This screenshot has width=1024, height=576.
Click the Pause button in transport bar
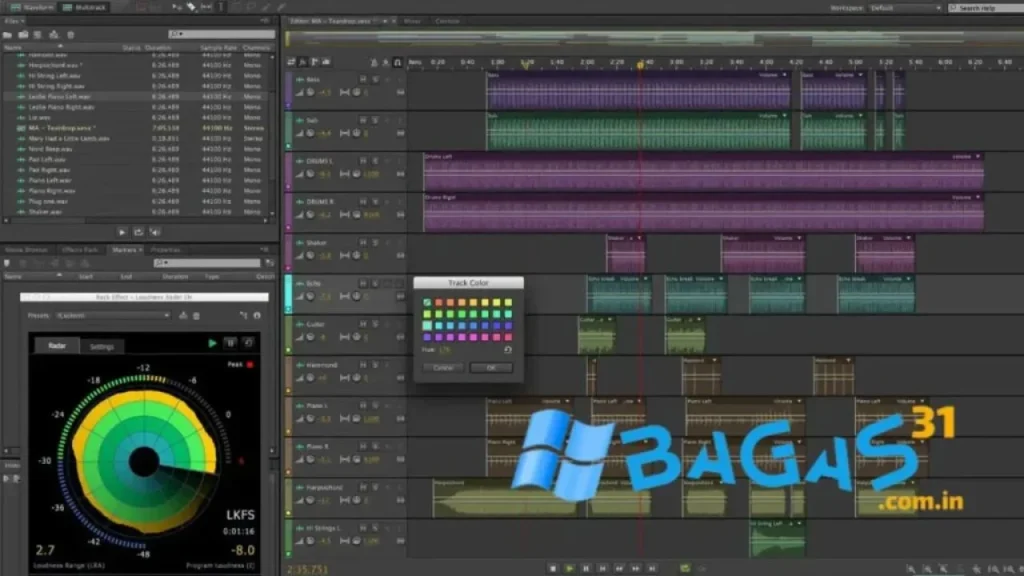[586, 569]
